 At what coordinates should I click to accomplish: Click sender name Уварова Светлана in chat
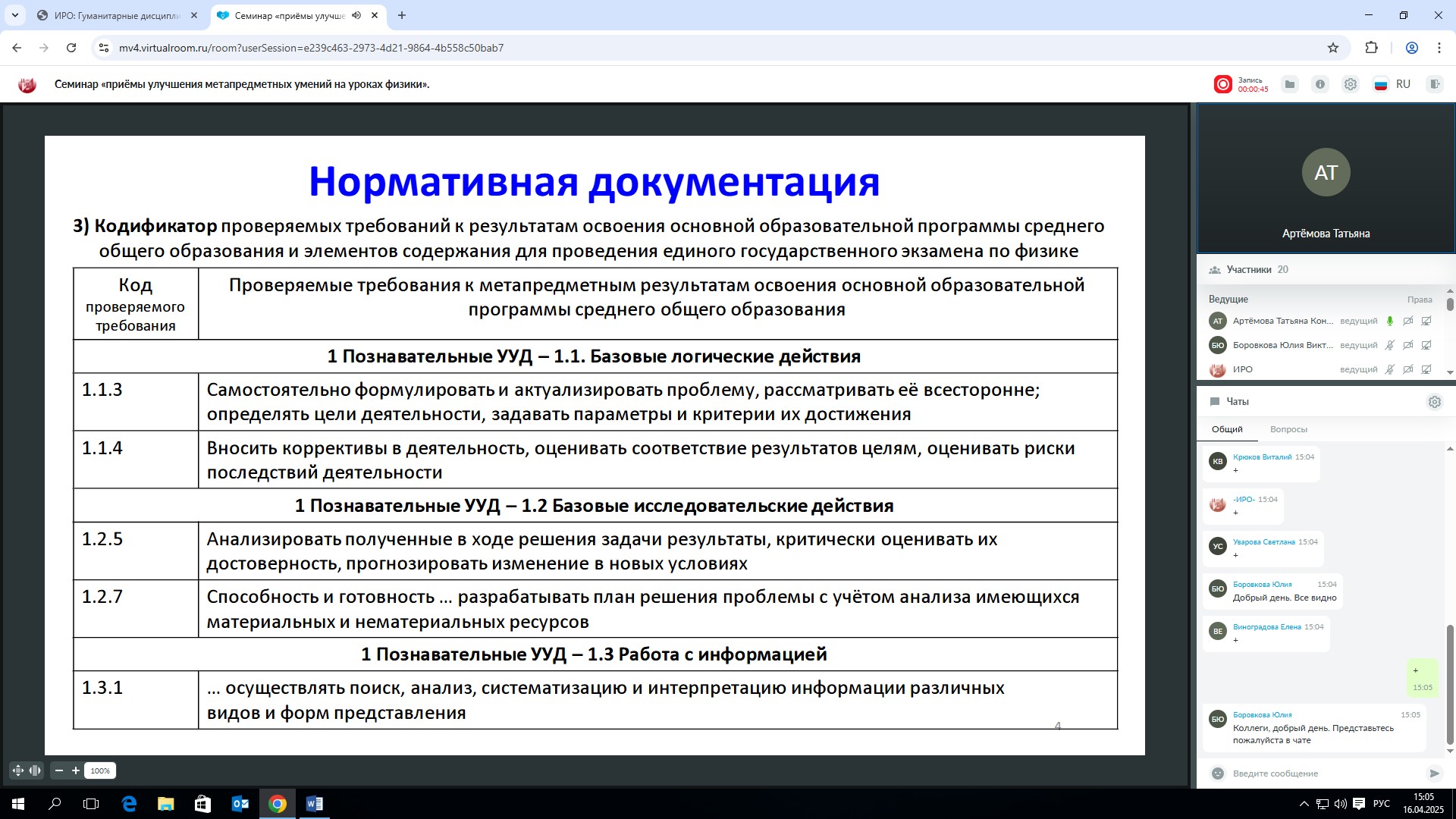[x=1264, y=542]
